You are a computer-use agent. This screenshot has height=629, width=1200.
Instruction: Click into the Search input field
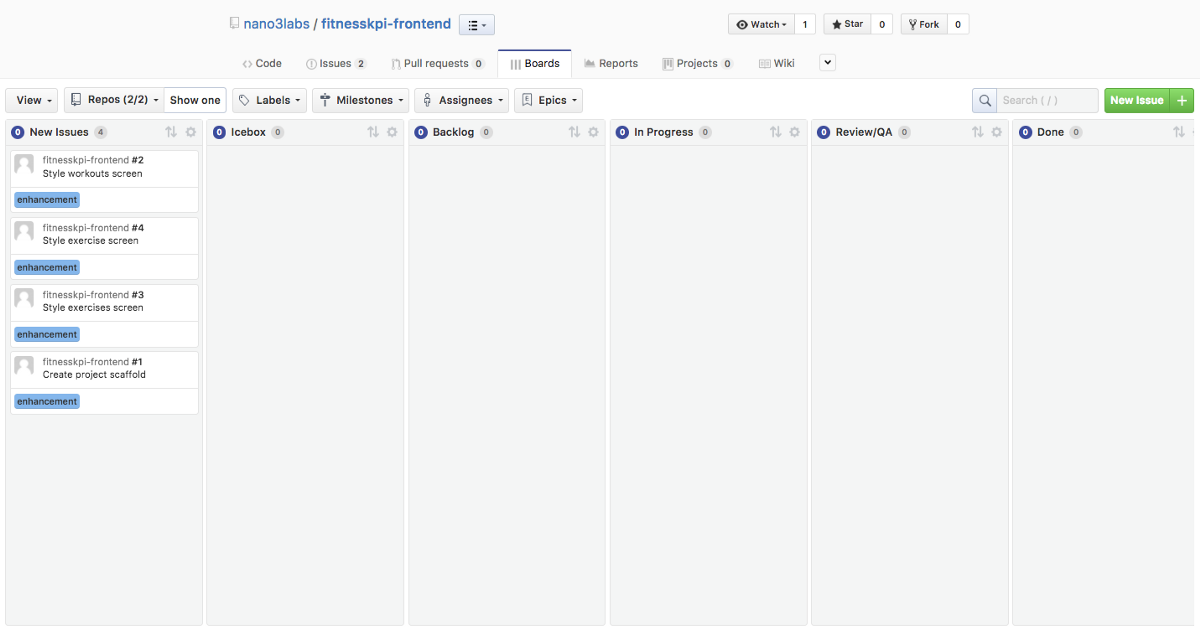1046,100
